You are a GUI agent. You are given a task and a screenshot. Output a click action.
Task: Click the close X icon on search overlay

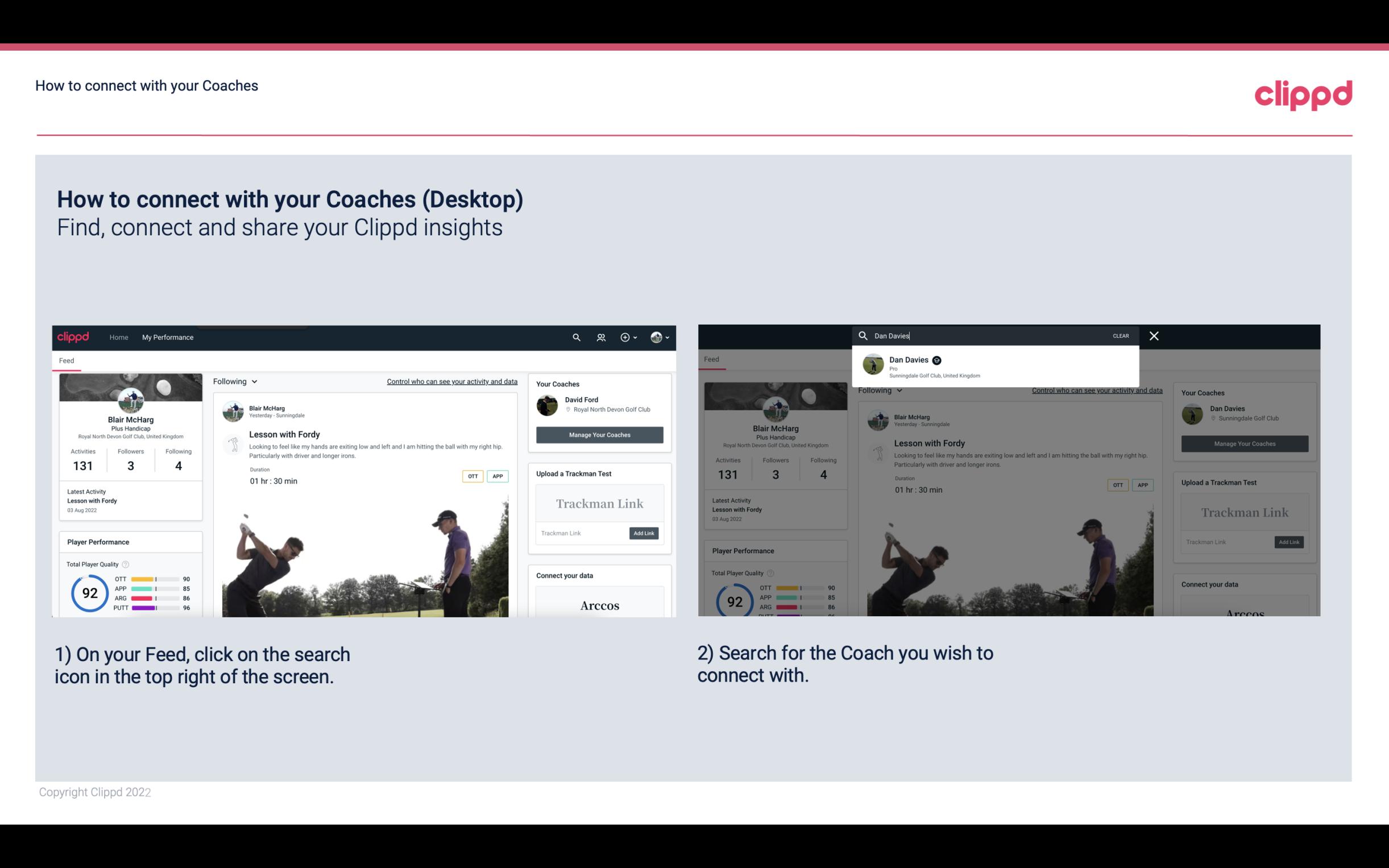pos(1154,335)
